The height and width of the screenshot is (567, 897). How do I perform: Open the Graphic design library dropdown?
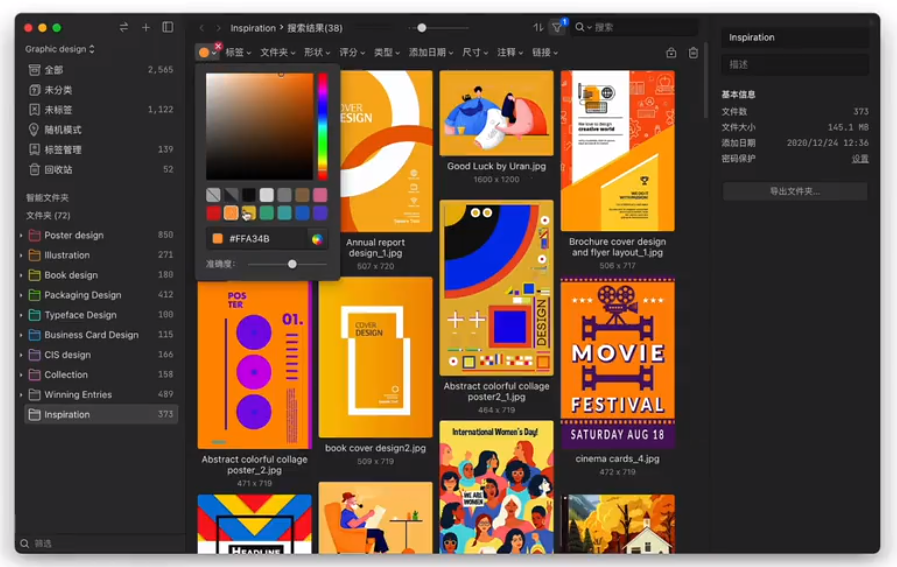pos(60,49)
